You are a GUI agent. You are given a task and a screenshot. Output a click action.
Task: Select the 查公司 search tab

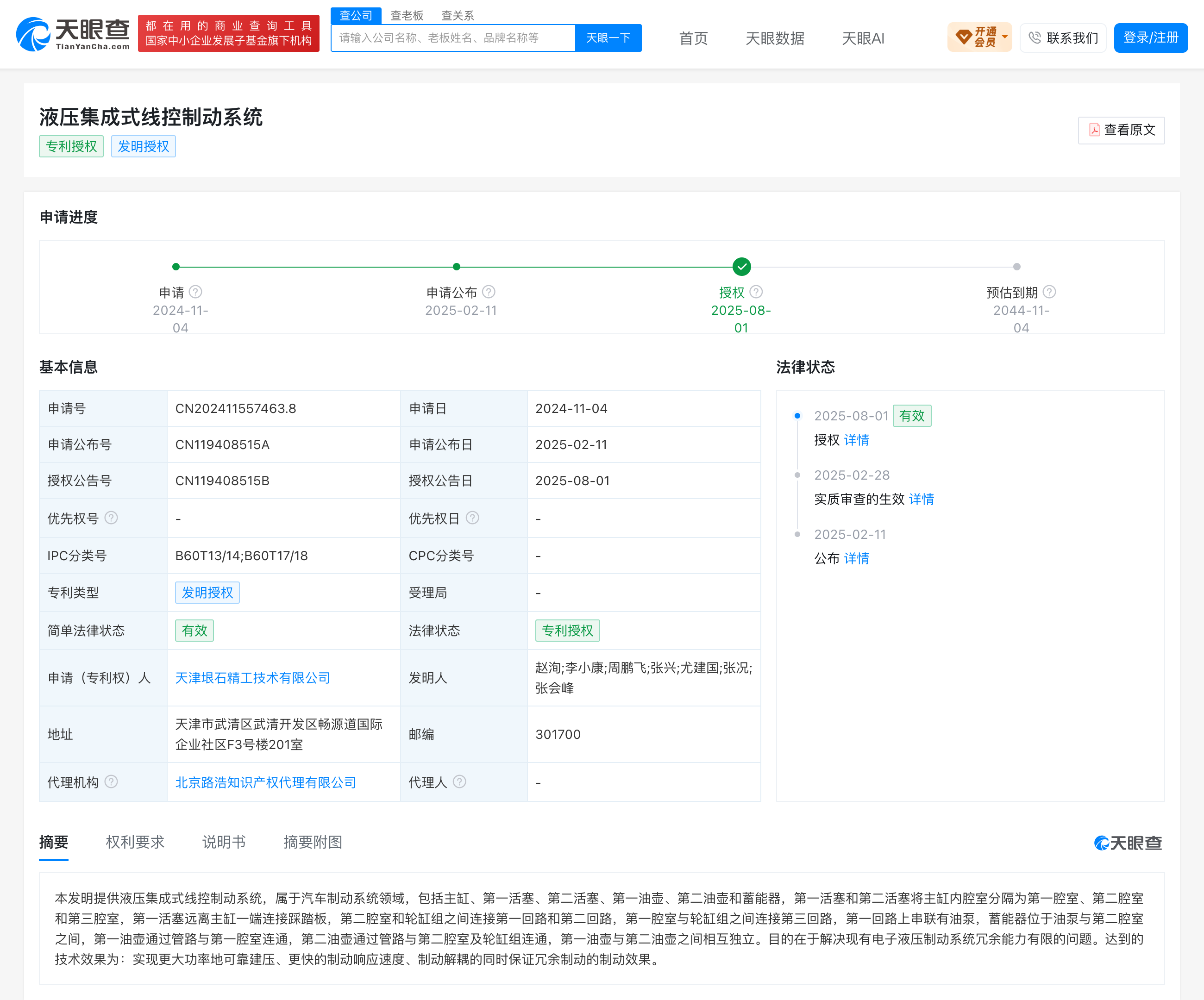click(x=356, y=15)
